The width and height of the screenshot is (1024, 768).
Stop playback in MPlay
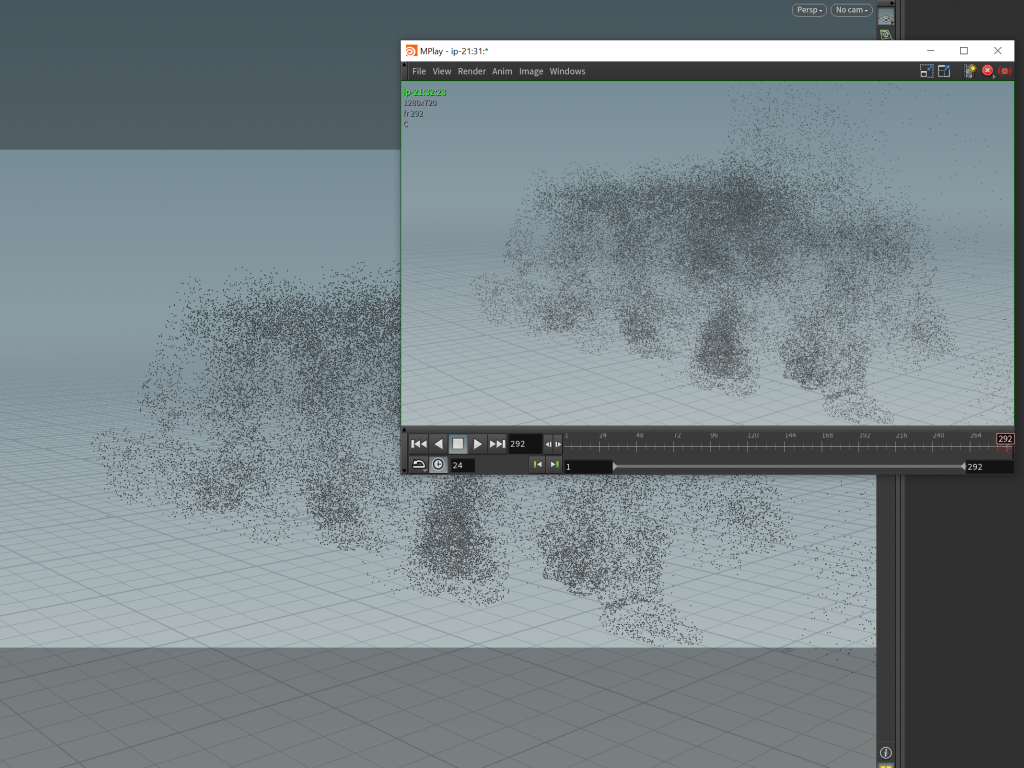(x=458, y=444)
